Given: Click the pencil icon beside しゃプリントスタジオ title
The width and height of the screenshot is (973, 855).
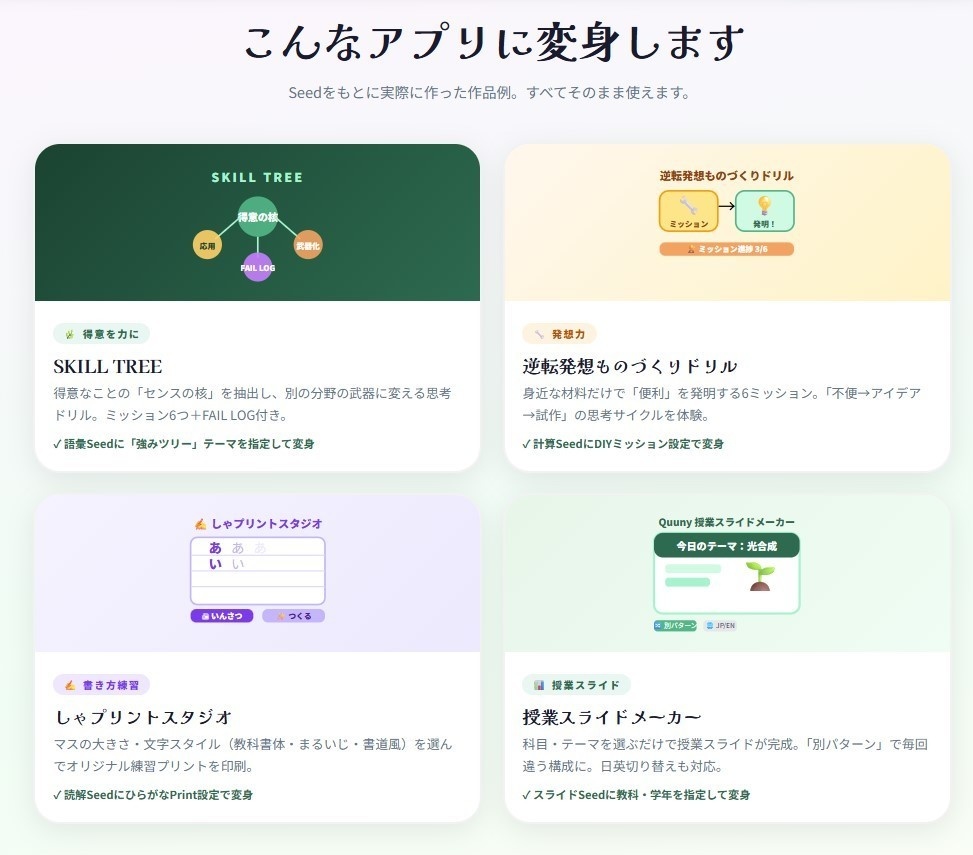Looking at the screenshot, I should [x=200, y=523].
